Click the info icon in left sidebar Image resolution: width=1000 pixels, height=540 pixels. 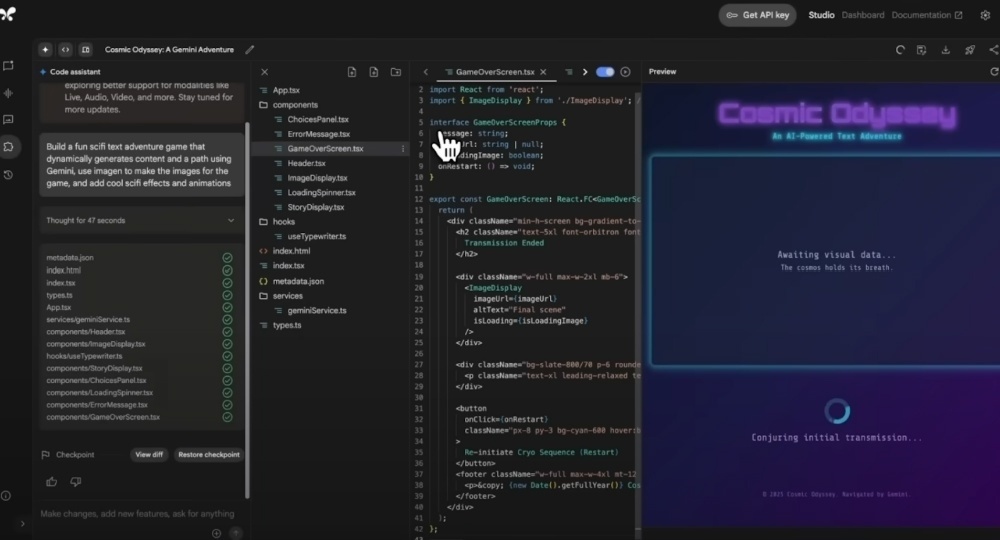(x=6, y=495)
